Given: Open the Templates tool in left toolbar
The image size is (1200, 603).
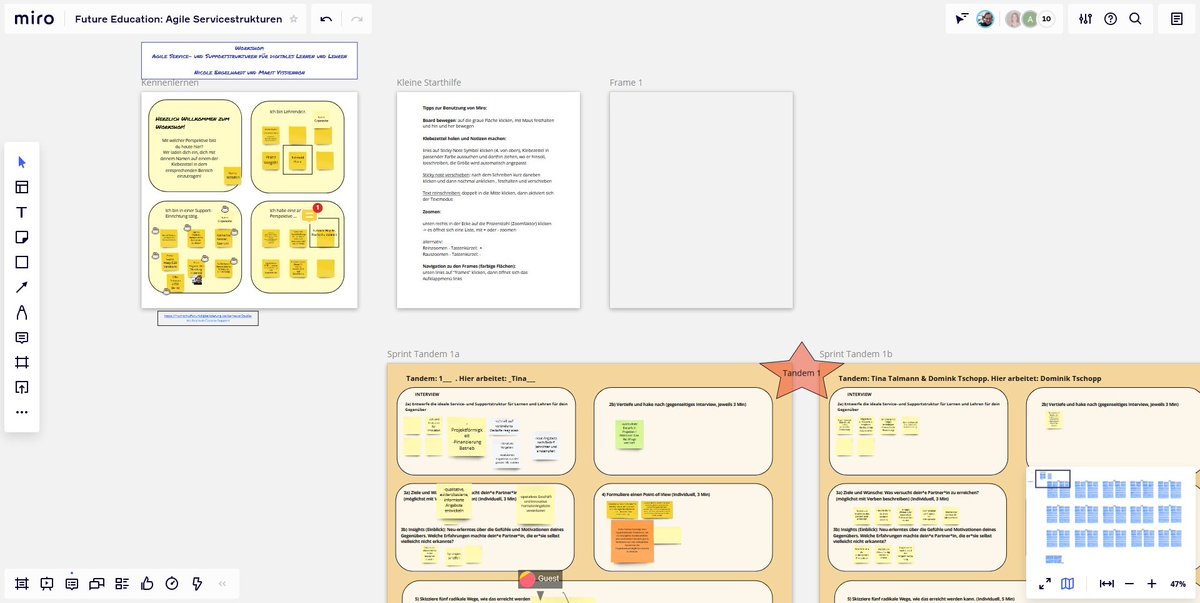Looking at the screenshot, I should click(x=22, y=187).
